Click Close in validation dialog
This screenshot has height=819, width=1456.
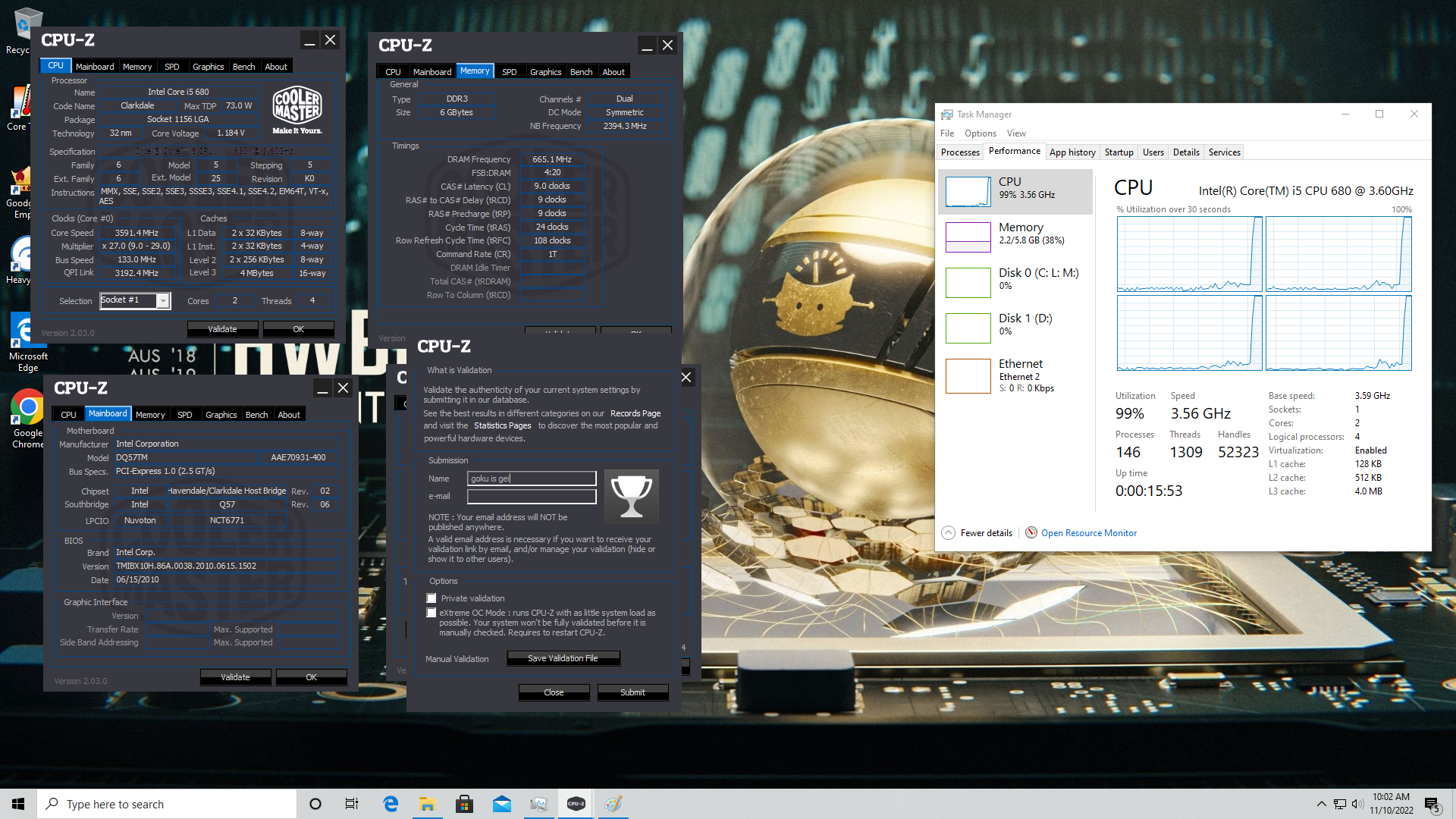(x=554, y=692)
